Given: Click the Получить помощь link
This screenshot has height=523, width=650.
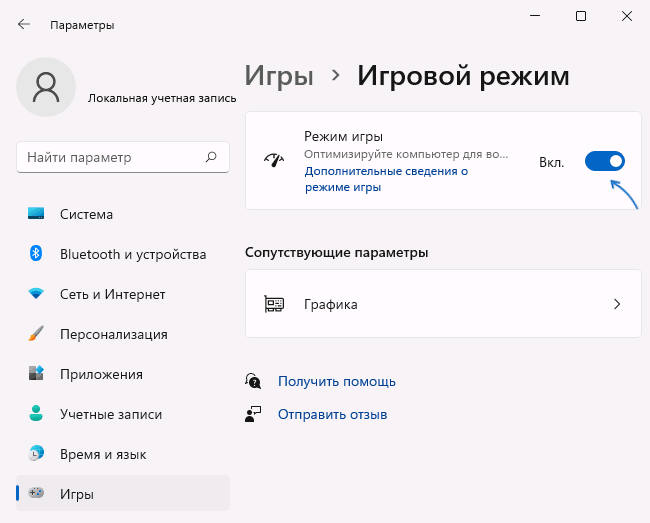Looking at the screenshot, I should [337, 381].
